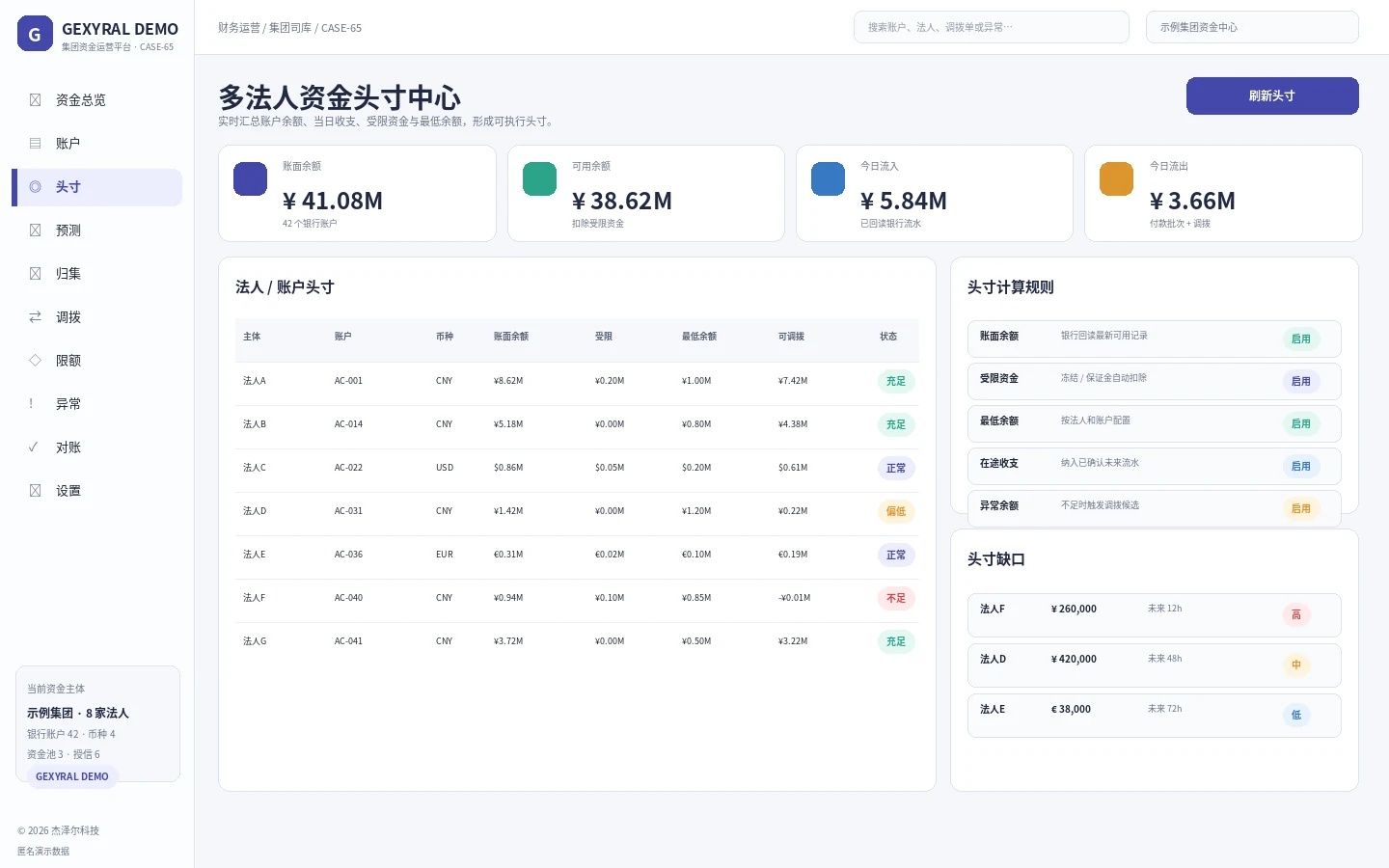Go to the 归集 section

[96, 274]
